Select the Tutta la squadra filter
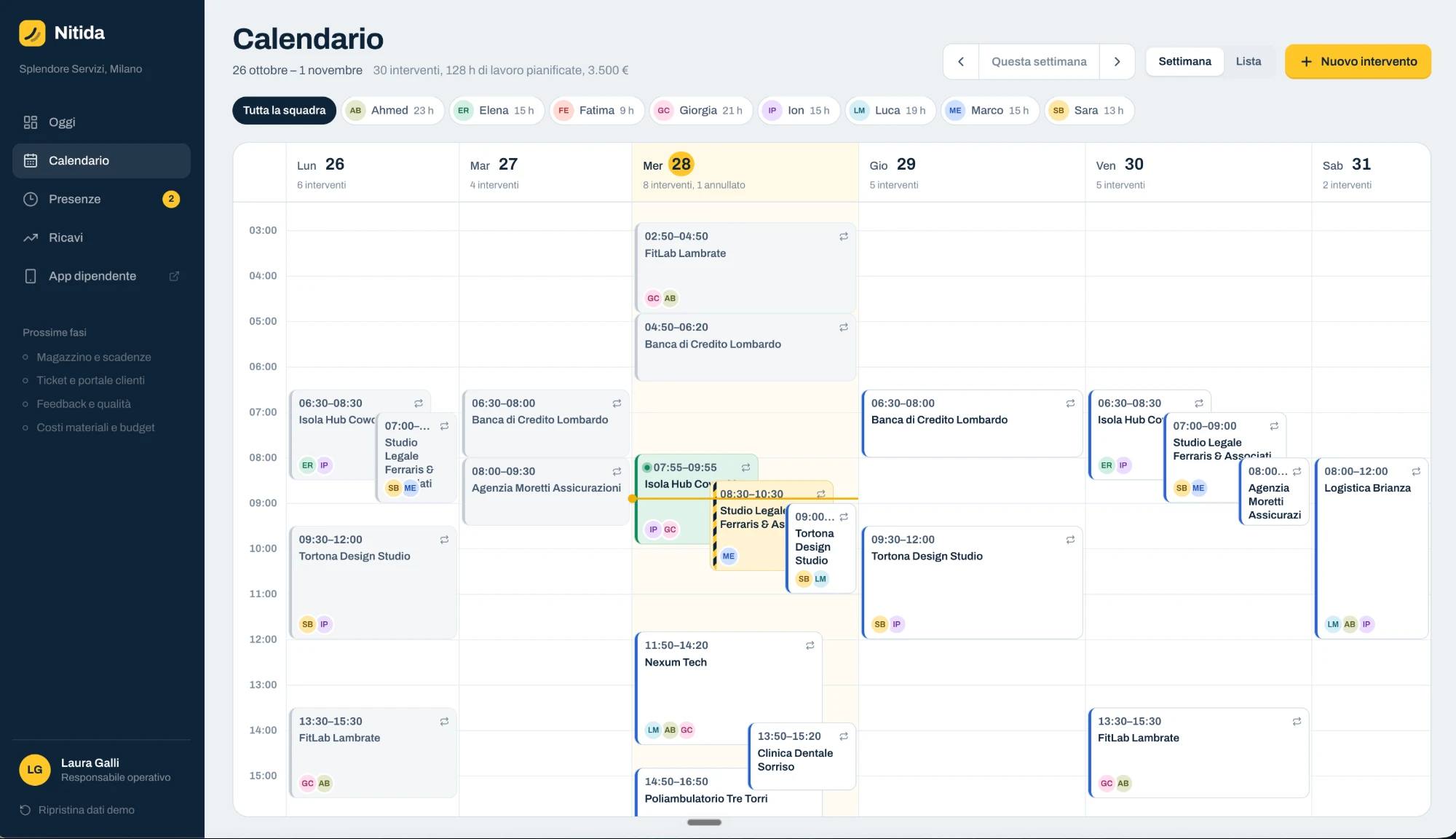The height and width of the screenshot is (839, 1456). (x=284, y=111)
